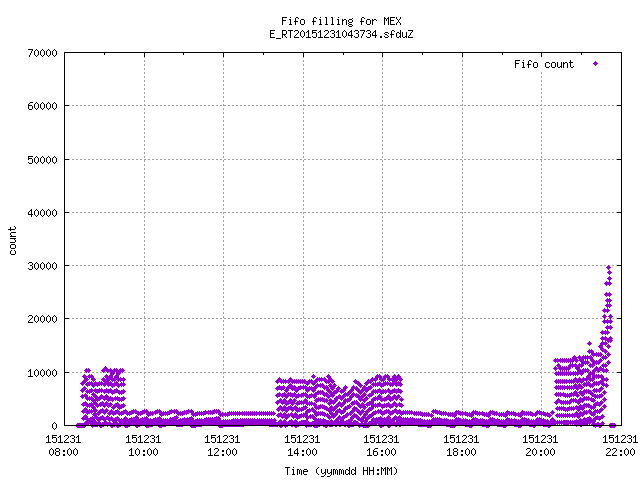Click the y-axis tick value 40000
Screen dimensions: 640x480
42,213
